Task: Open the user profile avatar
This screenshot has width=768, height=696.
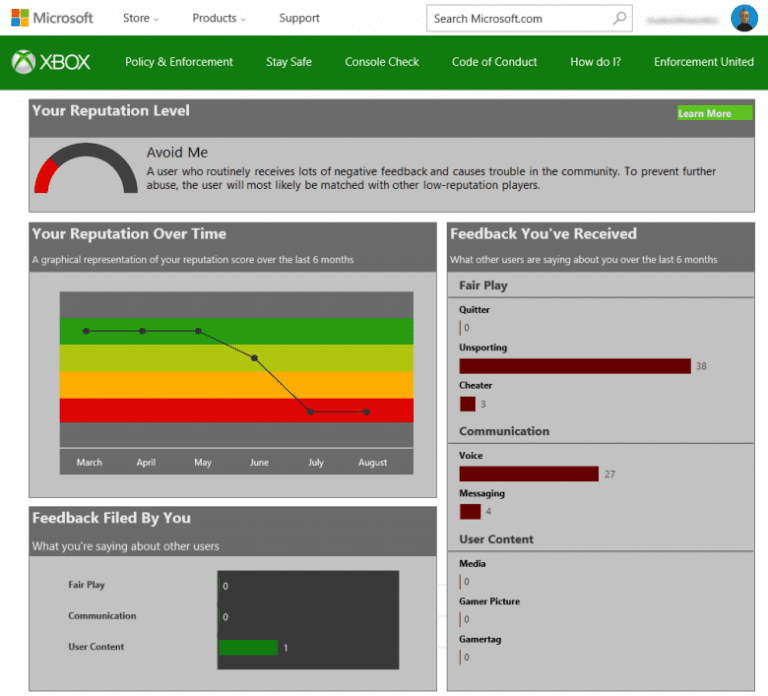Action: (x=744, y=18)
